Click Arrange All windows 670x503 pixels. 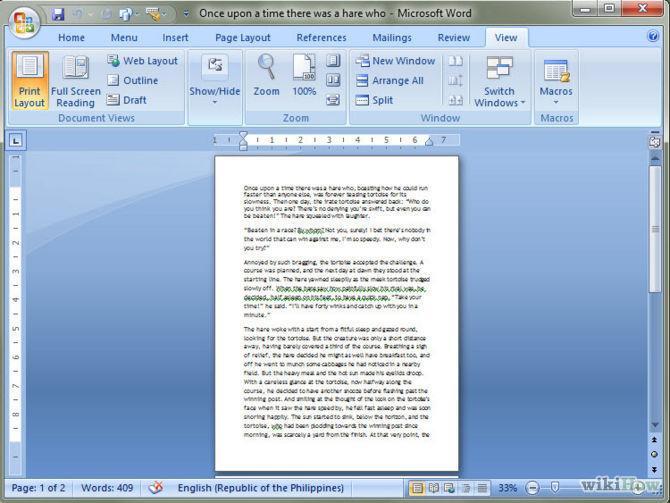click(389, 80)
